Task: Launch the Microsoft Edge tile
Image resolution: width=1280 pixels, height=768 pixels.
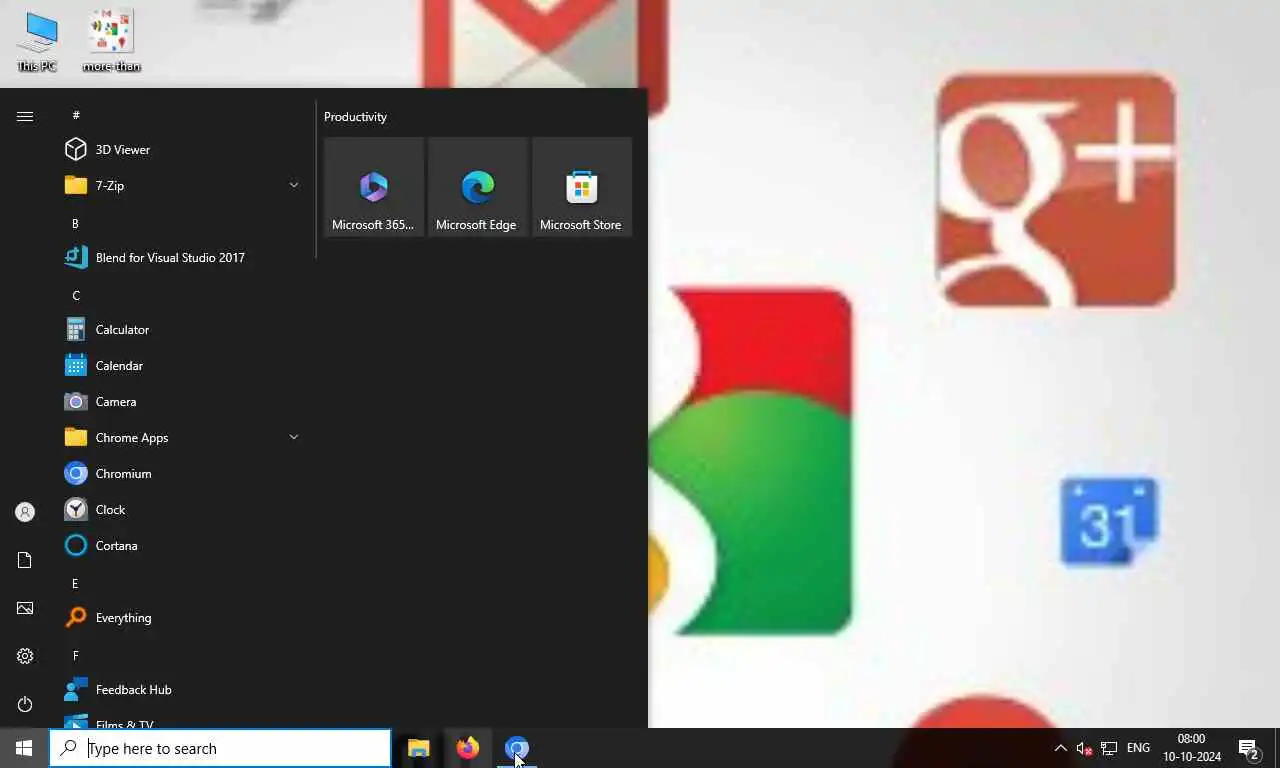Action: click(478, 187)
